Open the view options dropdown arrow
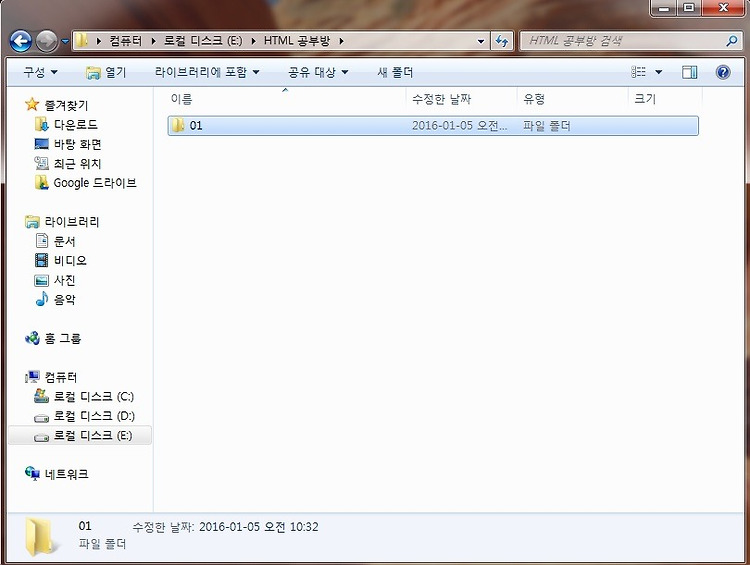The width and height of the screenshot is (750, 565). pos(659,72)
